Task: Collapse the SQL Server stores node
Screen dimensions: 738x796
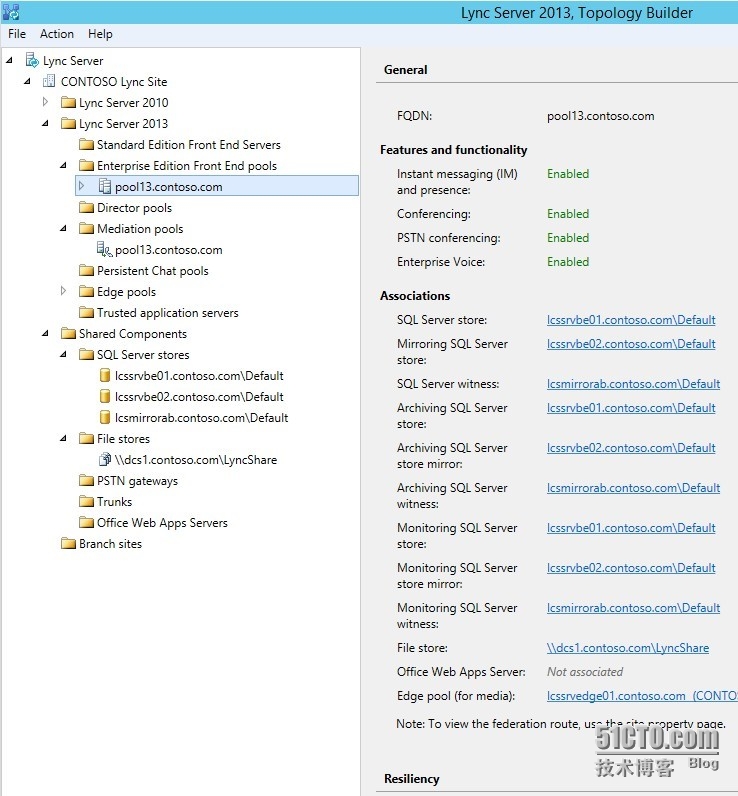Action: point(63,354)
